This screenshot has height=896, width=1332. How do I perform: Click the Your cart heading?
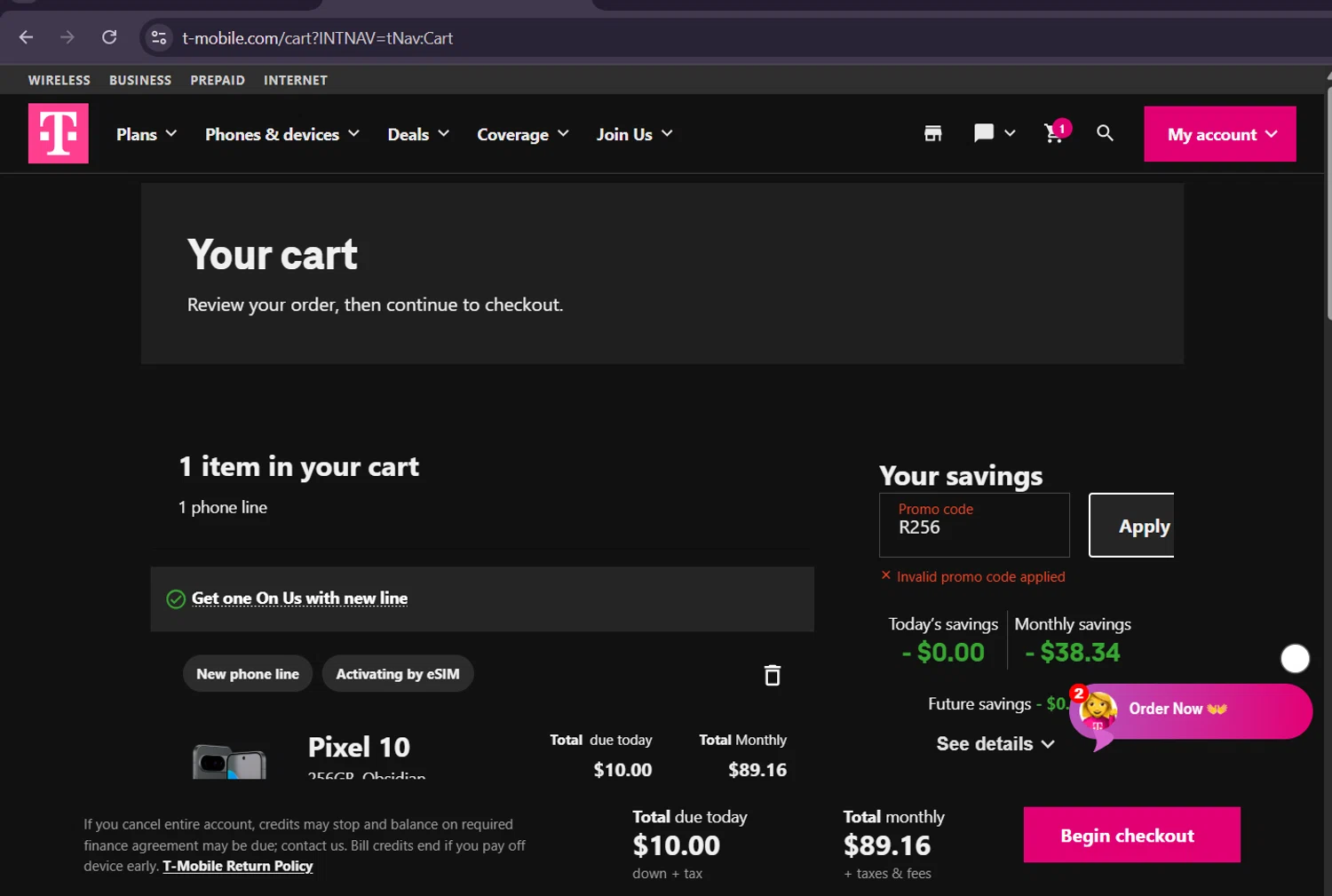pyautogui.click(x=273, y=255)
